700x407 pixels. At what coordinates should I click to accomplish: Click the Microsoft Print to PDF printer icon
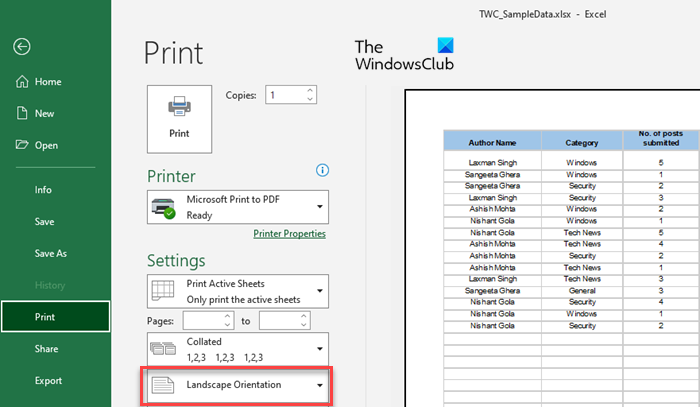163,208
